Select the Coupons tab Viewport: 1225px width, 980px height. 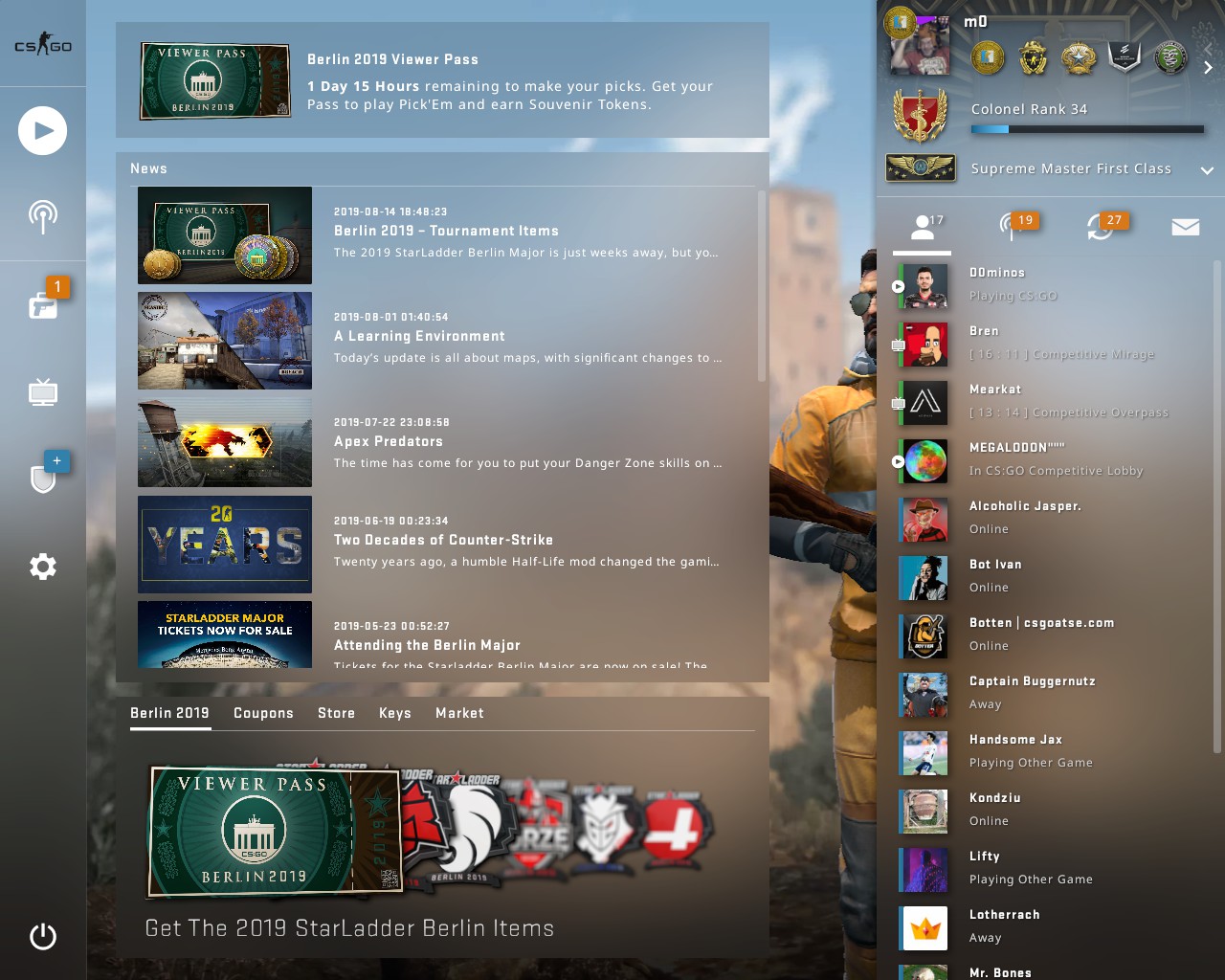[x=263, y=713]
